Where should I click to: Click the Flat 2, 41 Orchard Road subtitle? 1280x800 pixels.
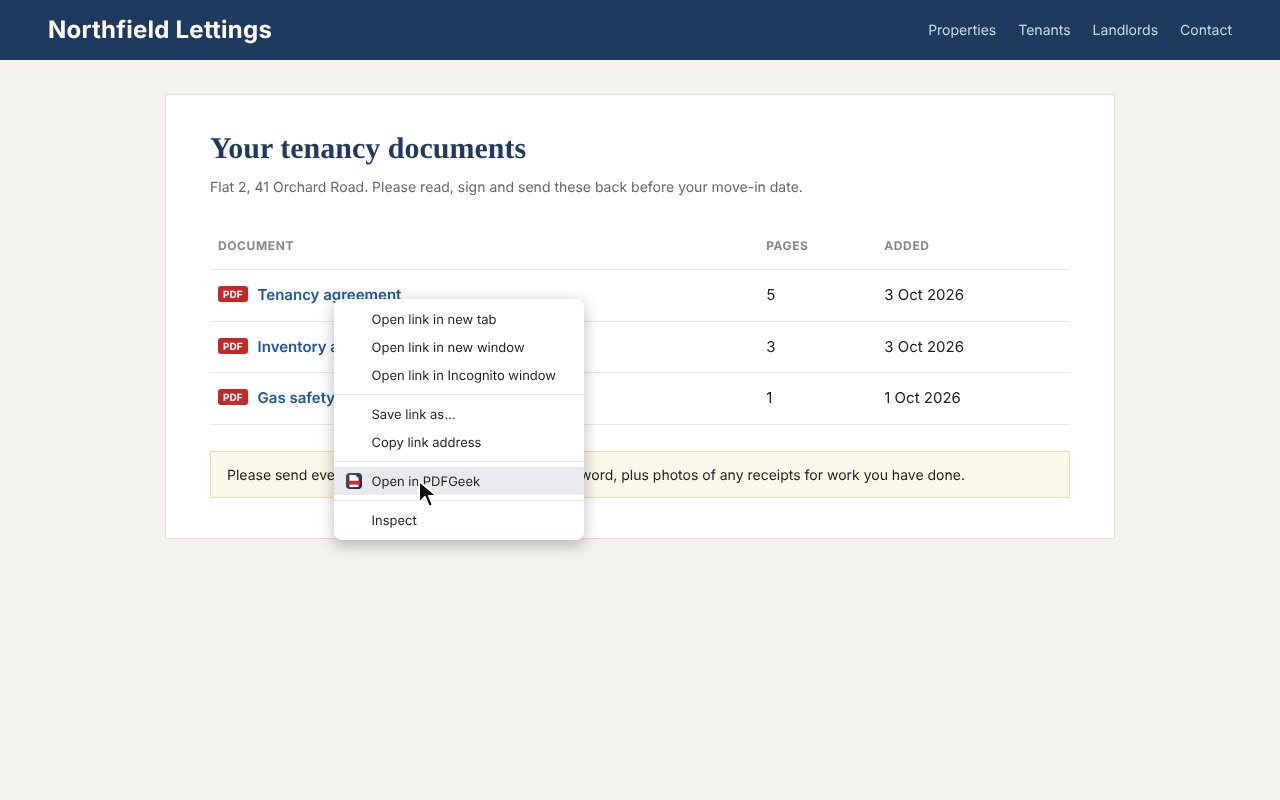tap(506, 187)
